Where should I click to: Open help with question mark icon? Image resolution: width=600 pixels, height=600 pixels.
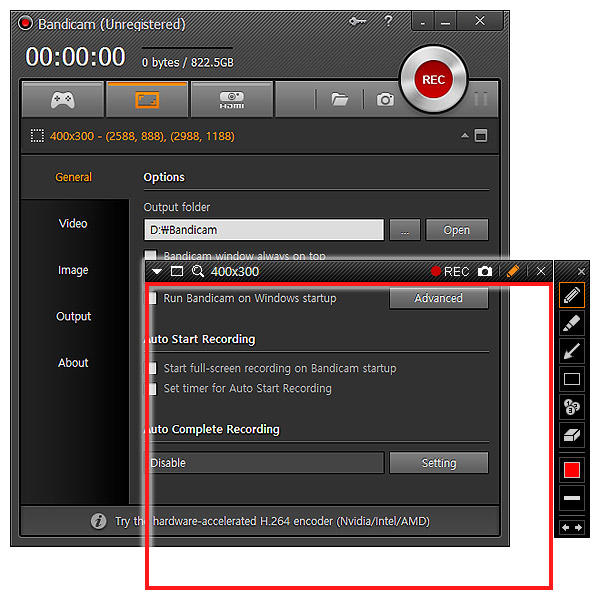tap(388, 21)
